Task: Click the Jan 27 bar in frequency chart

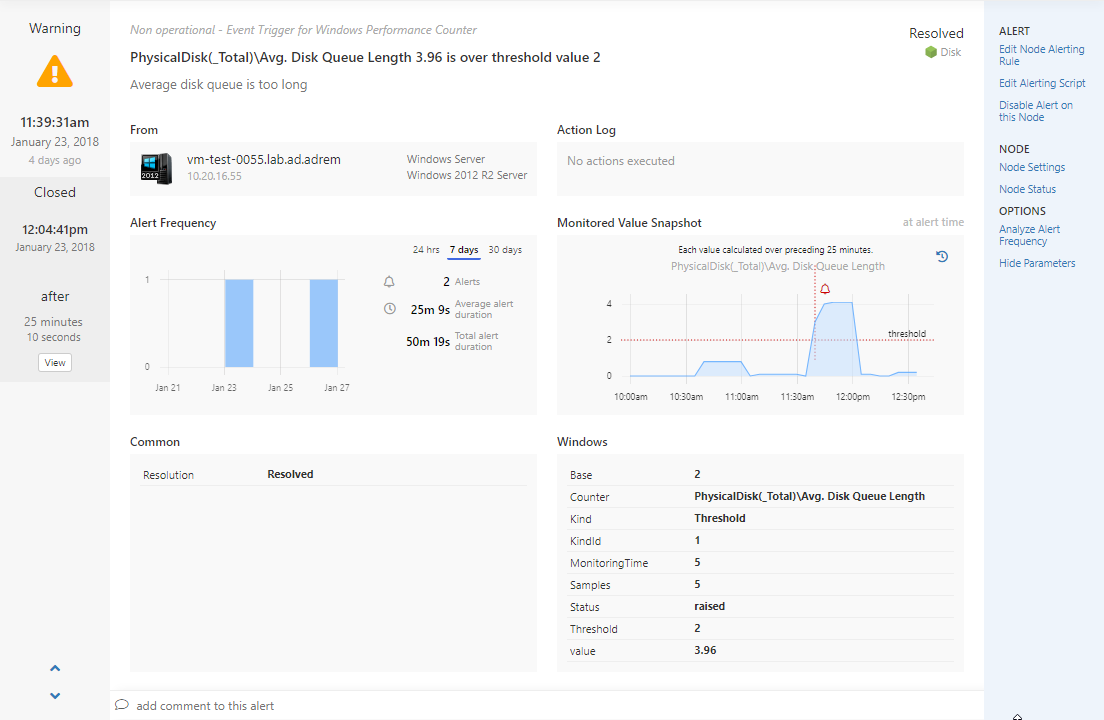Action: tap(324, 323)
